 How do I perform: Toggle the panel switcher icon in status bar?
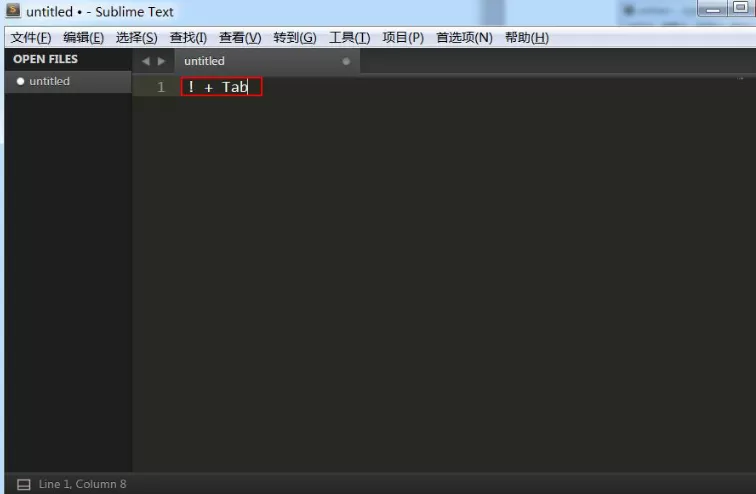click(x=24, y=484)
